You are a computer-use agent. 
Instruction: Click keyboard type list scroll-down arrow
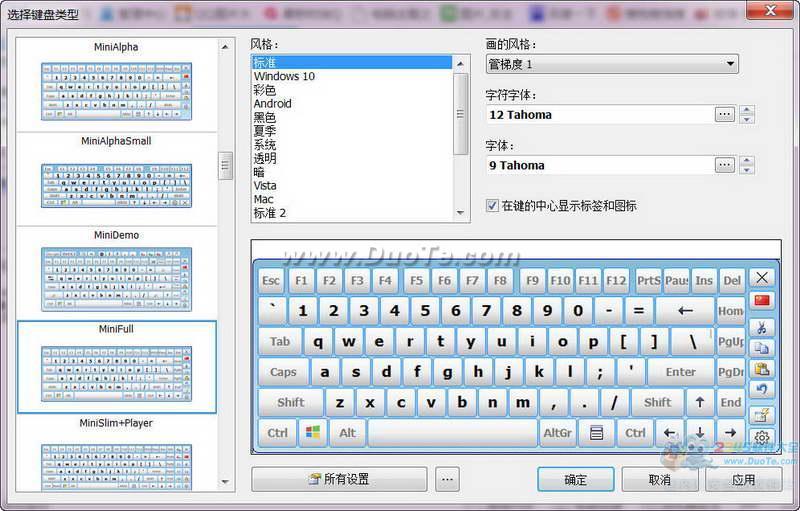[x=225, y=482]
